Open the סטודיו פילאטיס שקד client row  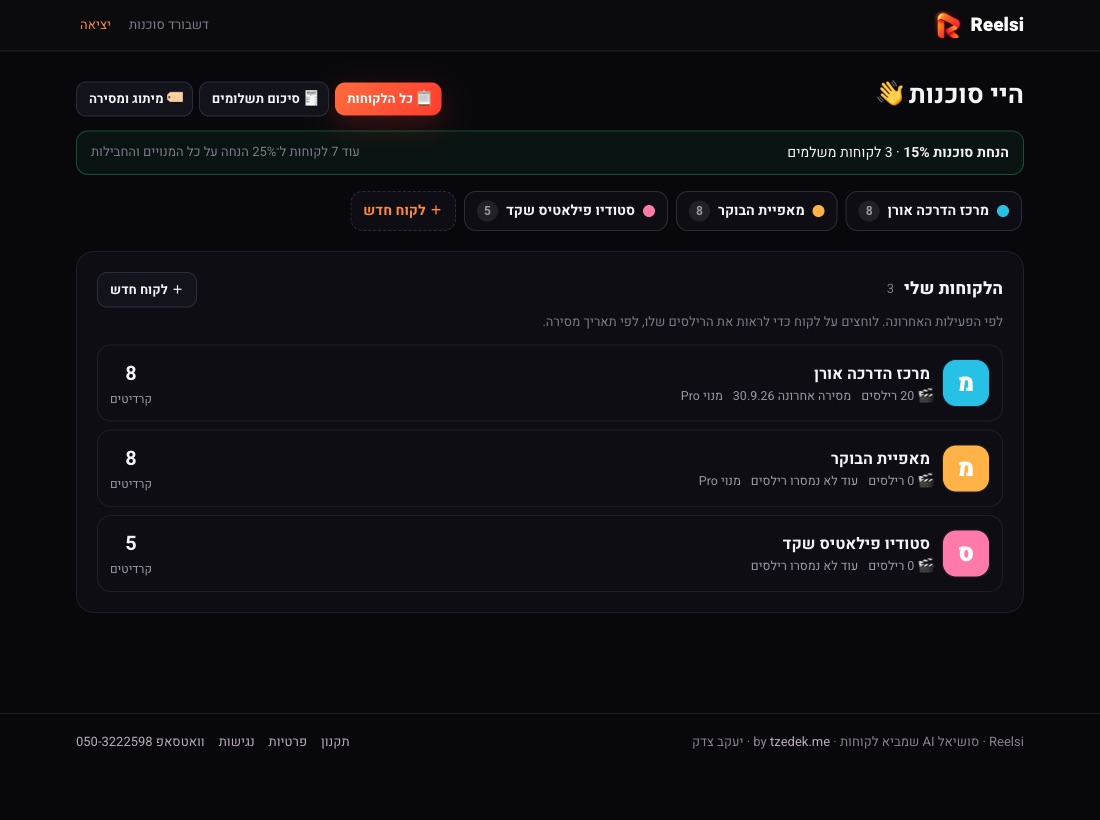click(549, 553)
